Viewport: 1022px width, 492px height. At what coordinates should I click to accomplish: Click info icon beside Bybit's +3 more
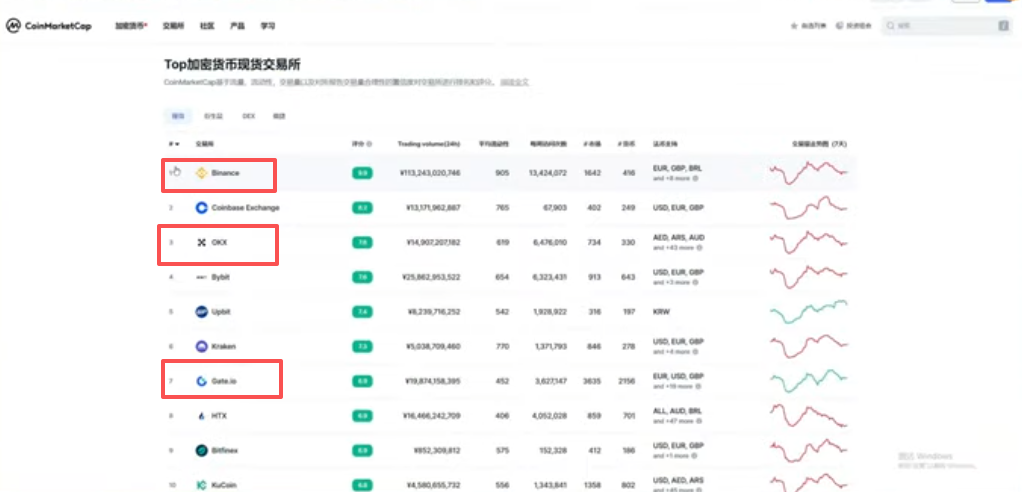coord(695,282)
